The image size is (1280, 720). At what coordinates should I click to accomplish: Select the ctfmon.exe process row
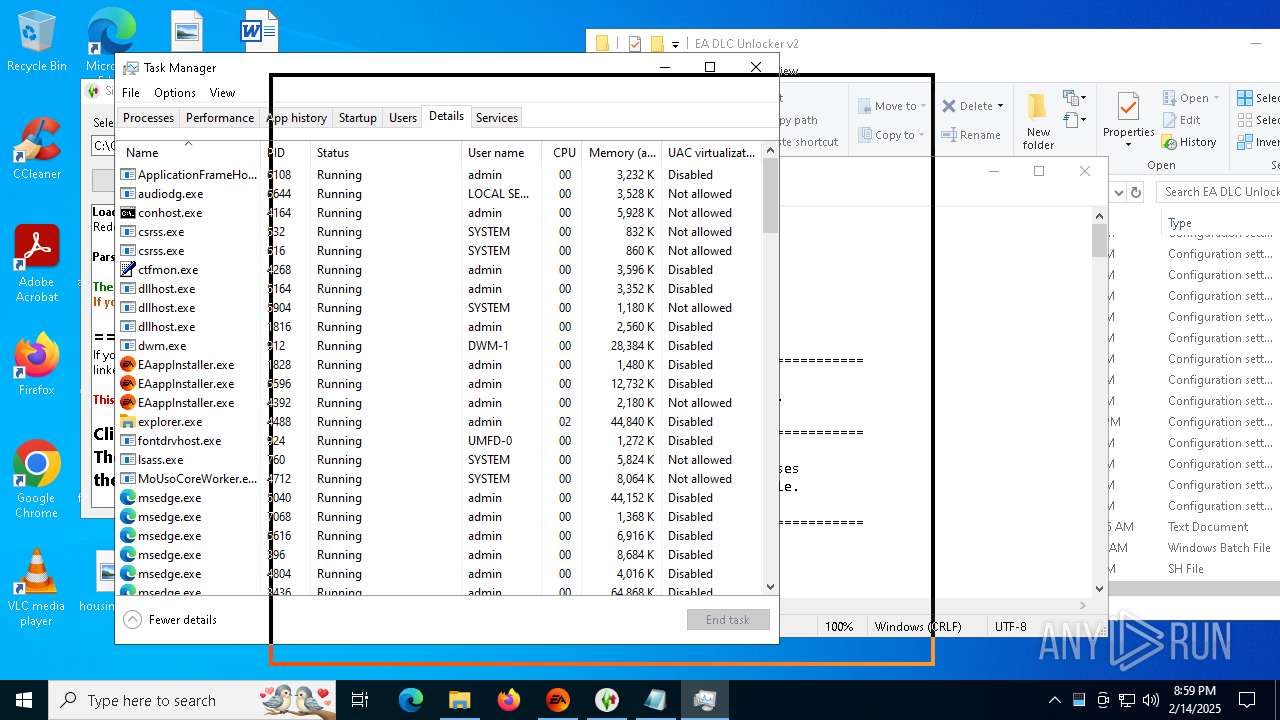point(439,270)
